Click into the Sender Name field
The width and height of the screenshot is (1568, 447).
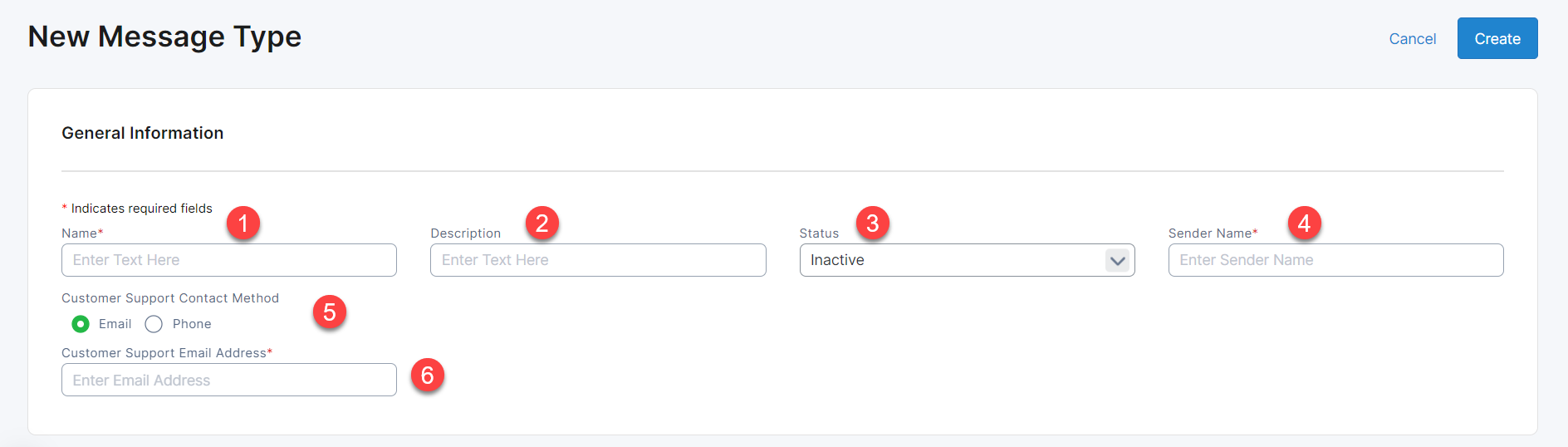1335,260
